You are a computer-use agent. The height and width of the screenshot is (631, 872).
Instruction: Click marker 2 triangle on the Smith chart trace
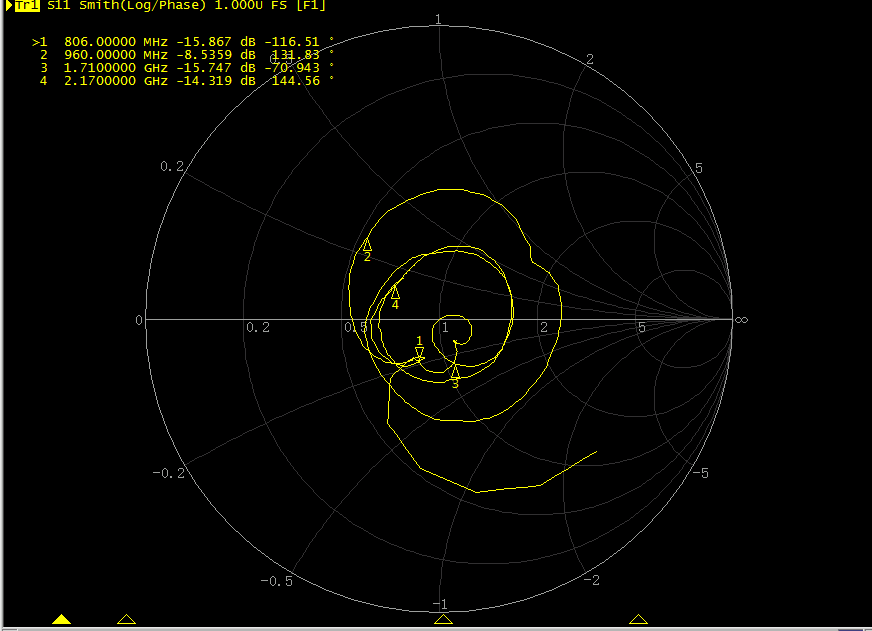[367, 245]
